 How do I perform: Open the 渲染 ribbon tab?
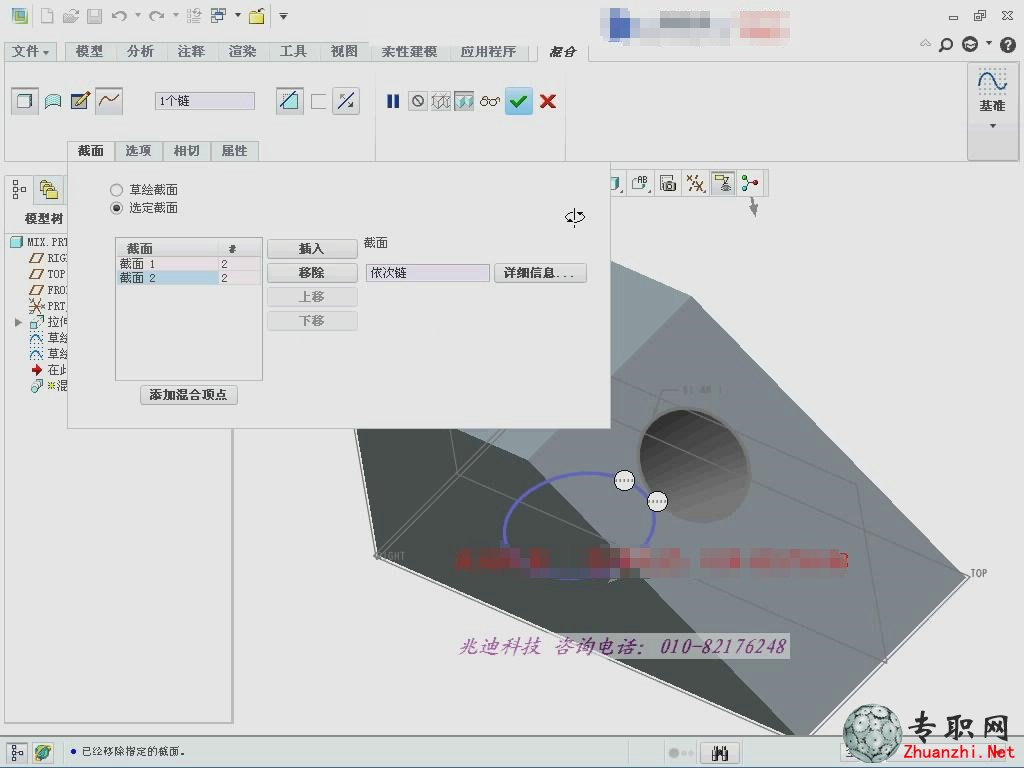coord(242,51)
